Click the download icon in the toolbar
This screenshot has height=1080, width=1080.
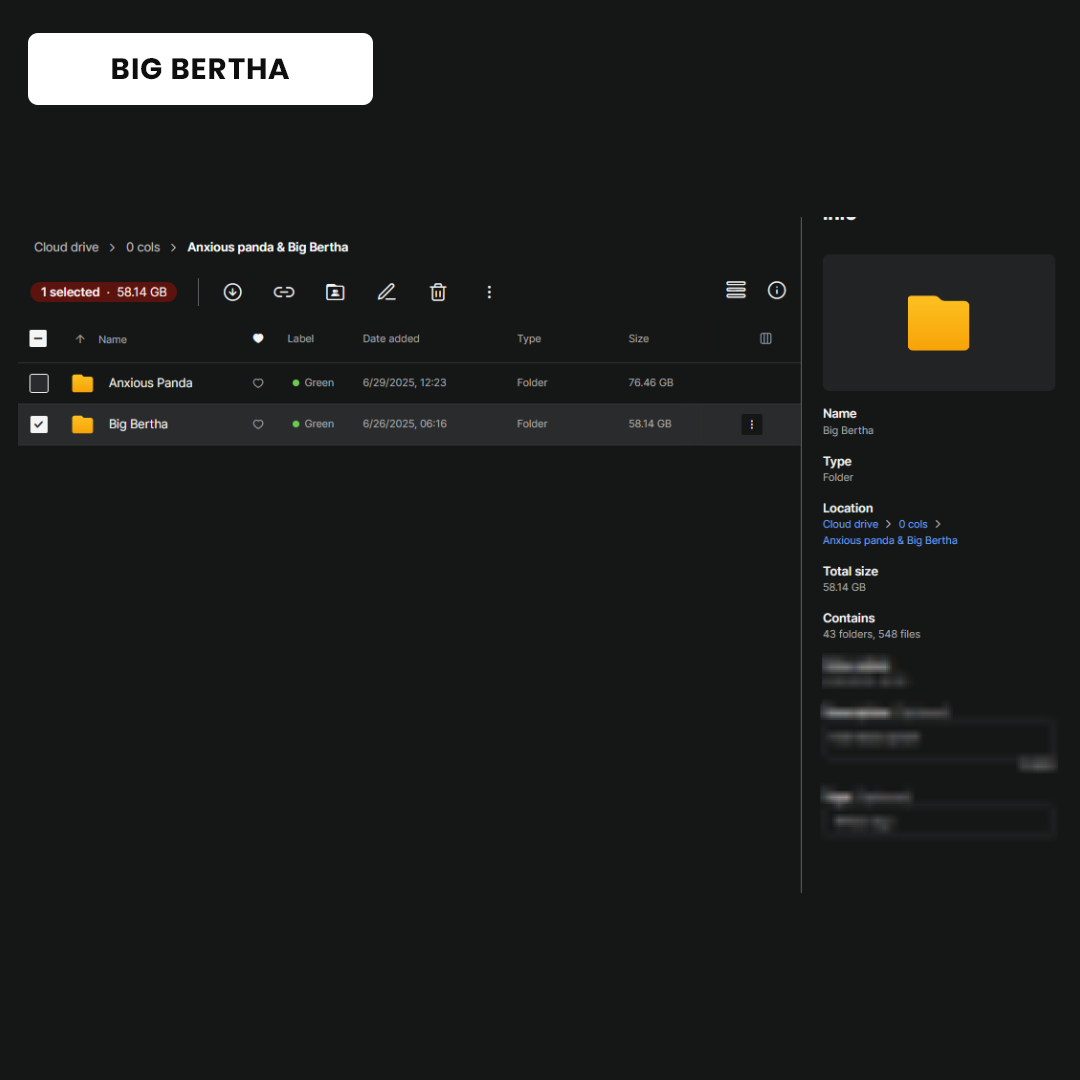pyautogui.click(x=233, y=292)
